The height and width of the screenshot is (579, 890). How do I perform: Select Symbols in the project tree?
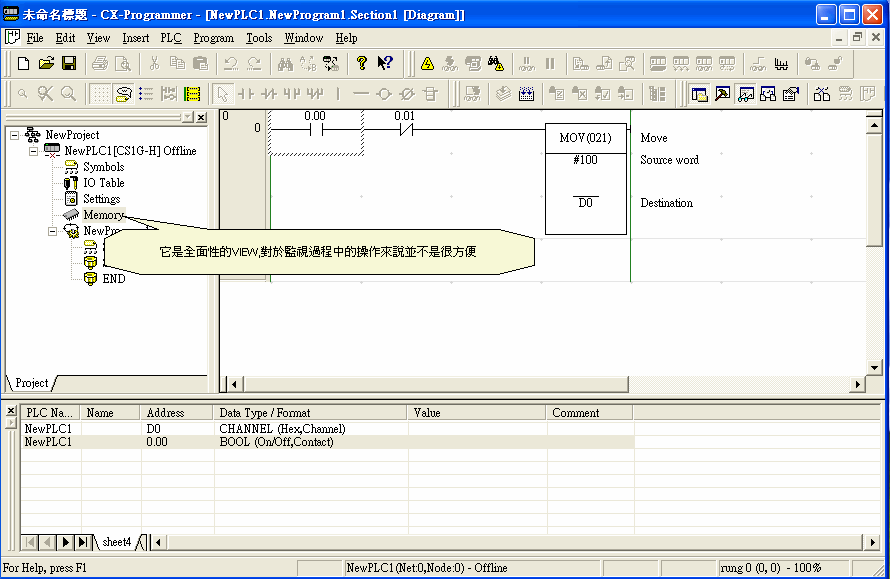click(x=103, y=167)
